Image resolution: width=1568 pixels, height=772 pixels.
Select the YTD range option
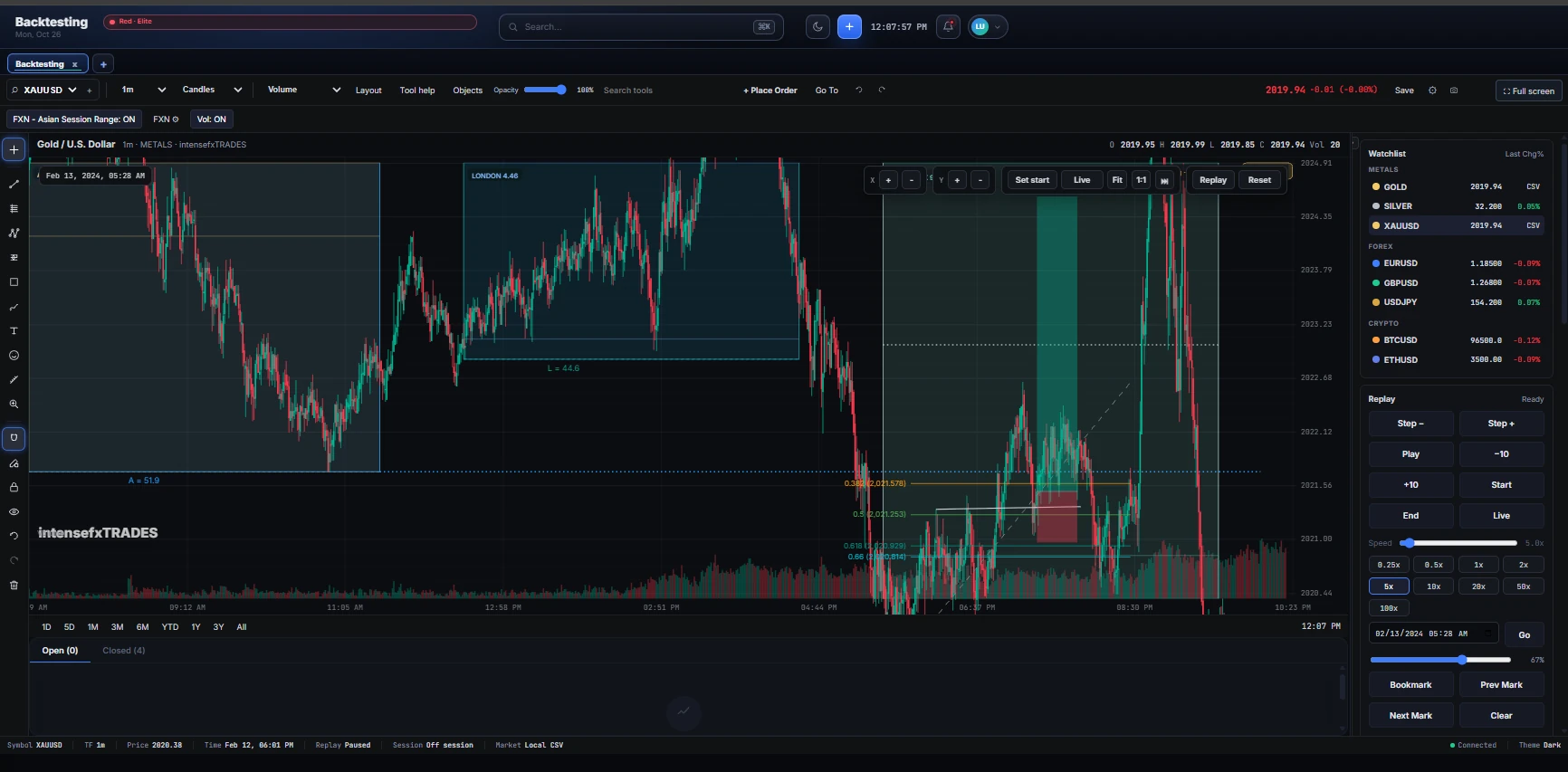(170, 627)
